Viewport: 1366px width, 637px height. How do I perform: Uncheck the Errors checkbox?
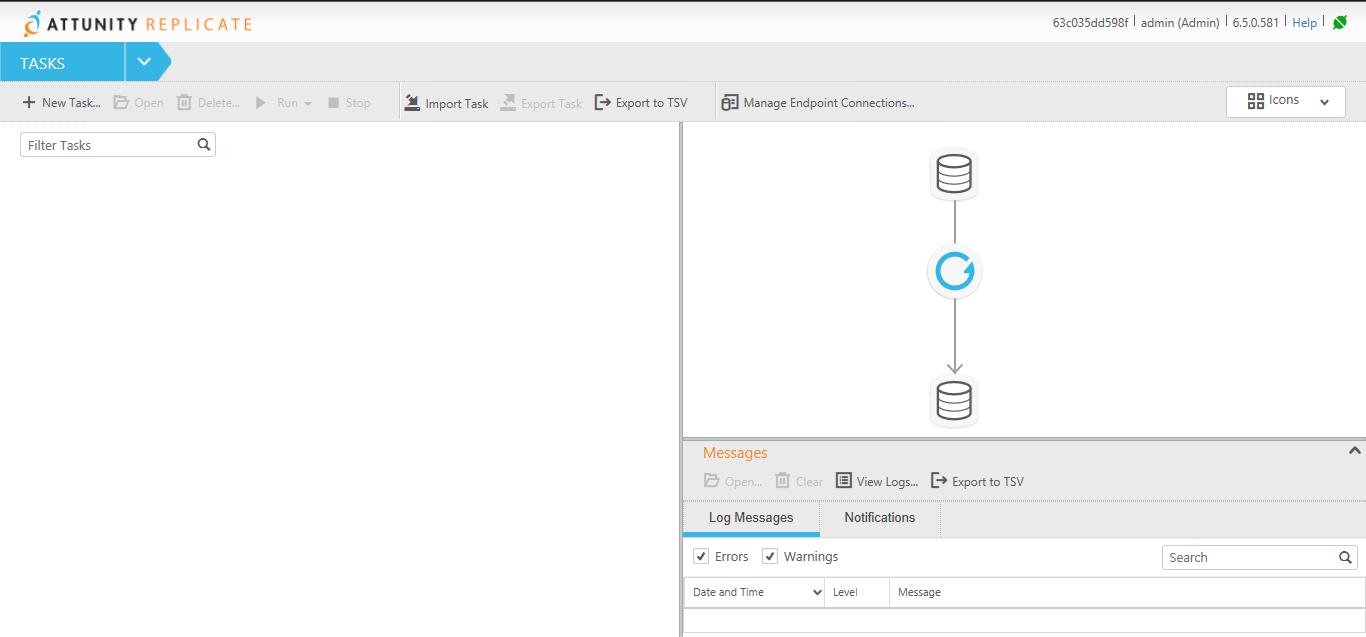701,555
